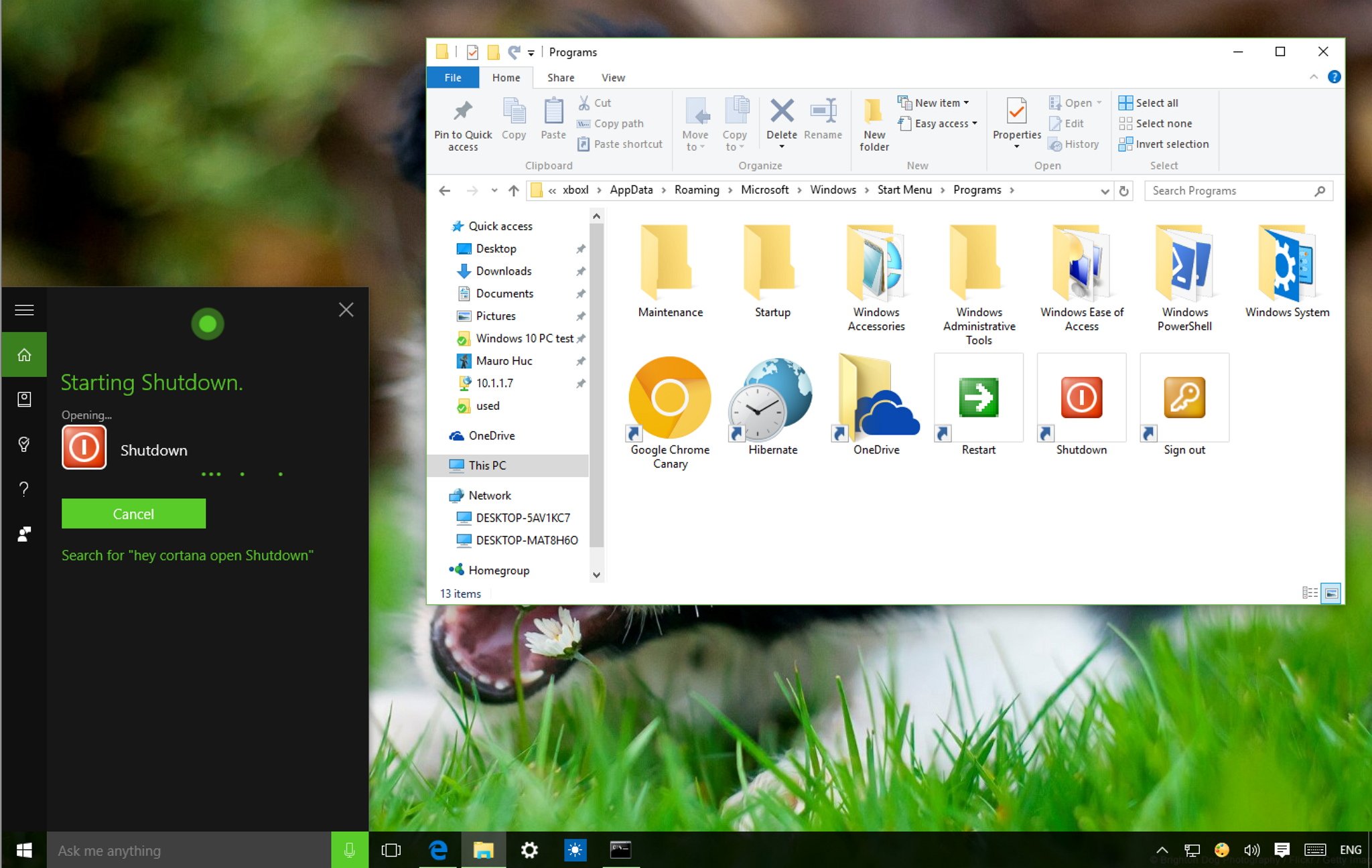The width and height of the screenshot is (1372, 868).
Task: Open Cortana Feedback sidebar icon
Action: tap(24, 534)
